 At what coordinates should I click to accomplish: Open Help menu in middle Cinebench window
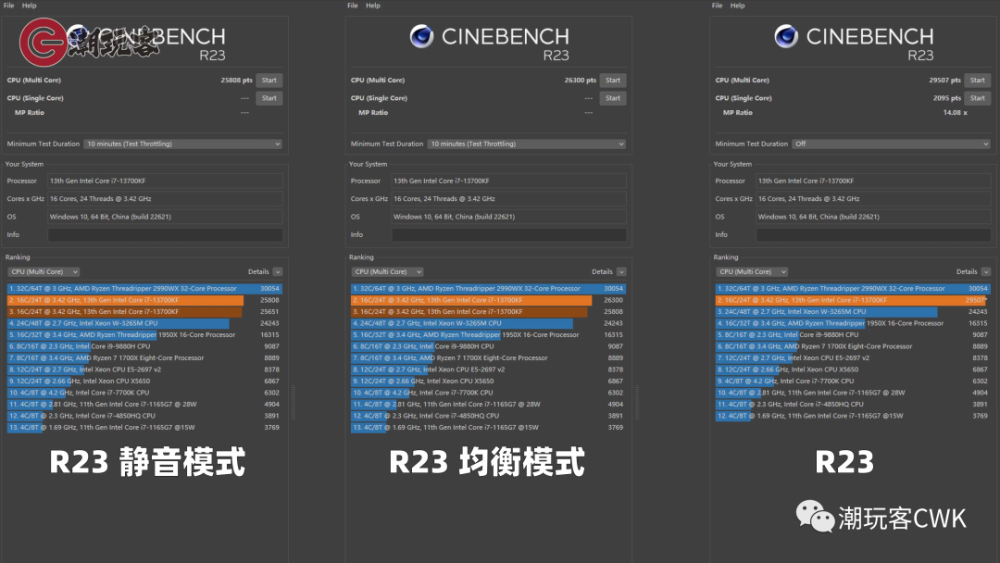373,5
